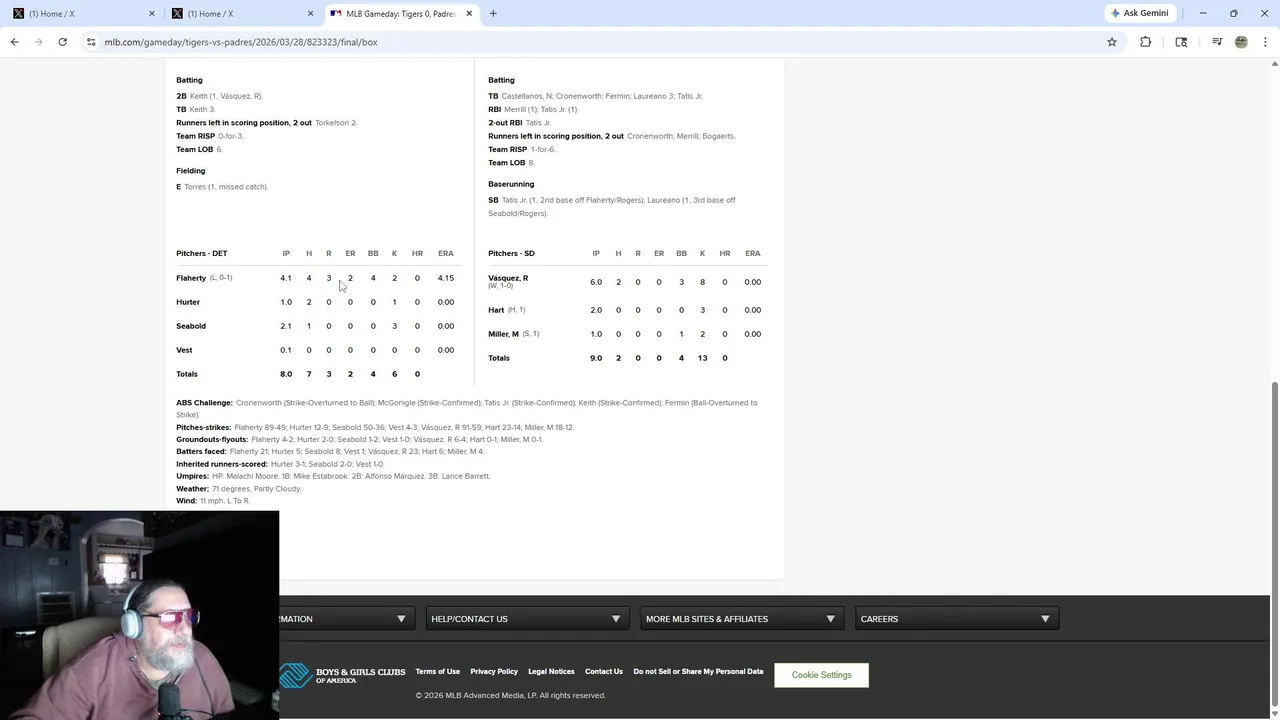The height and width of the screenshot is (720, 1280).
Task: Open Legal Notices link
Action: pyautogui.click(x=551, y=671)
